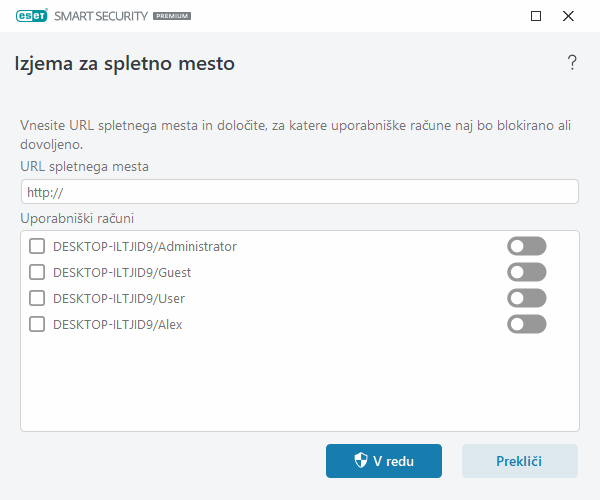
Task: Enable the toggle for Alex account
Action: pos(527,324)
